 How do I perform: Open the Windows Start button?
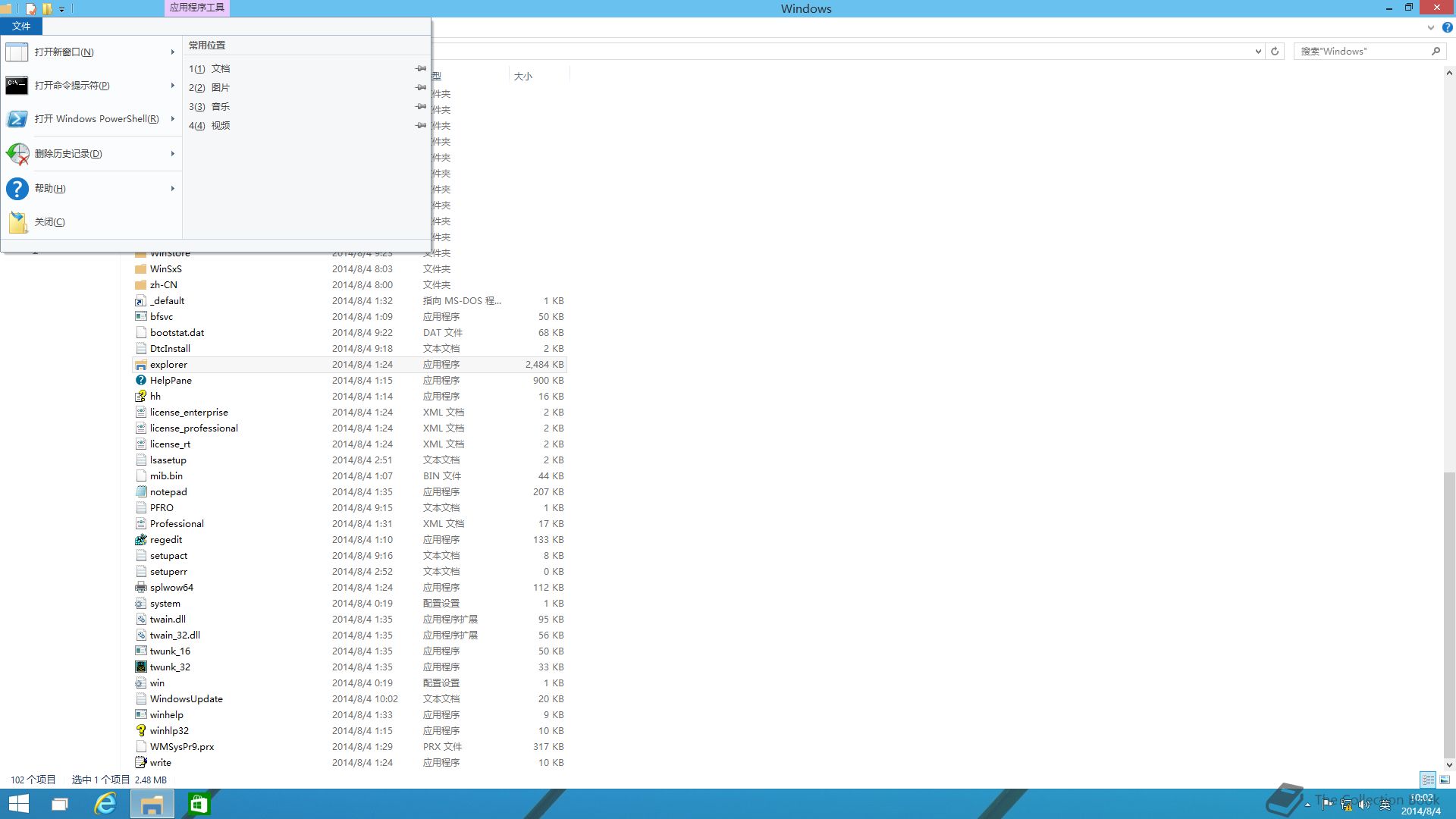pos(18,804)
